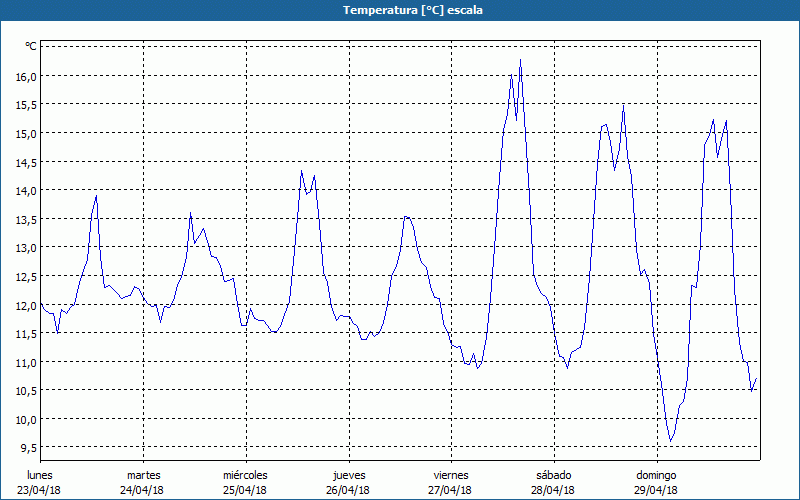Click the 13,0 y-axis label
The height and width of the screenshot is (500, 800).
(x=25, y=247)
